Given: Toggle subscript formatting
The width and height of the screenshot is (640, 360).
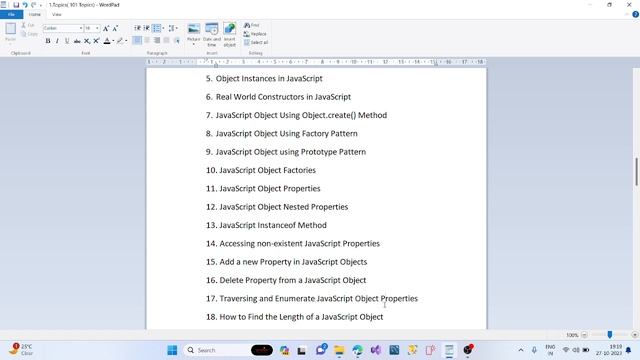Looking at the screenshot, I should pos(87,41).
